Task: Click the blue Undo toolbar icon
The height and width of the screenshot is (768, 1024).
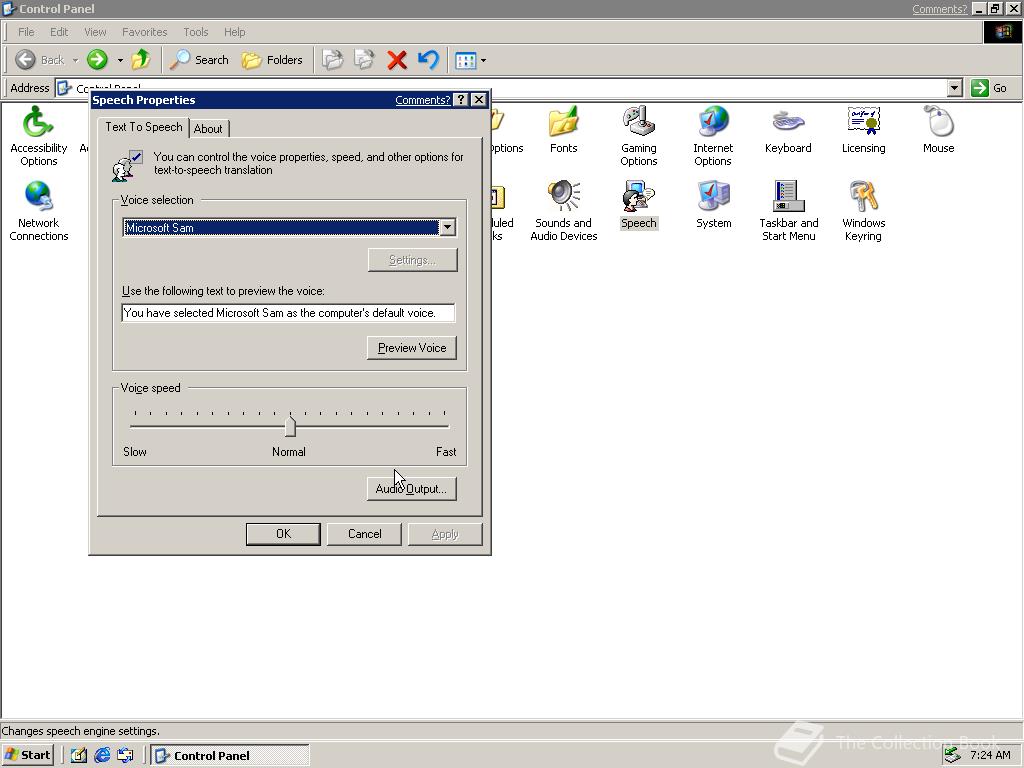Action: [x=428, y=60]
